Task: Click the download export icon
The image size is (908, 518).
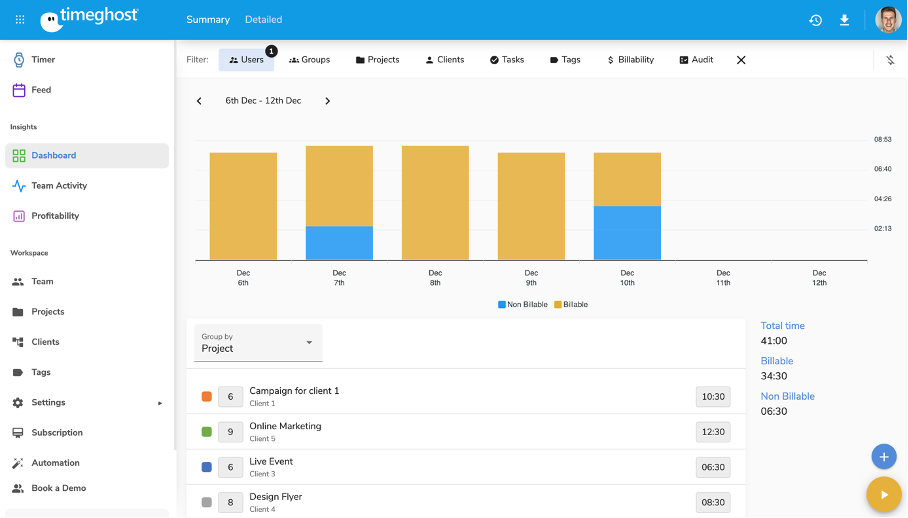Action: (844, 20)
